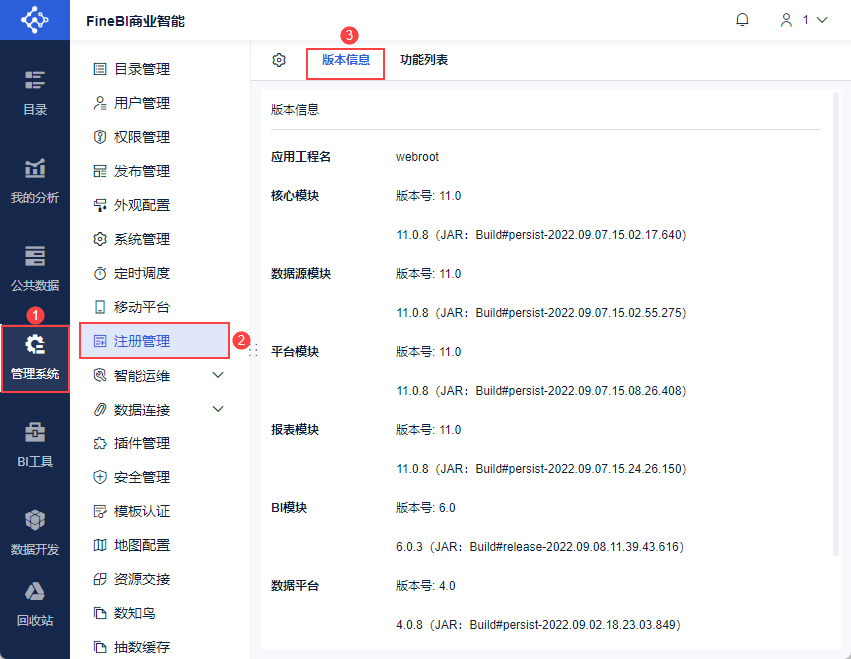Open the 目录 sidebar section
This screenshot has height=659, width=851.
tap(35, 93)
